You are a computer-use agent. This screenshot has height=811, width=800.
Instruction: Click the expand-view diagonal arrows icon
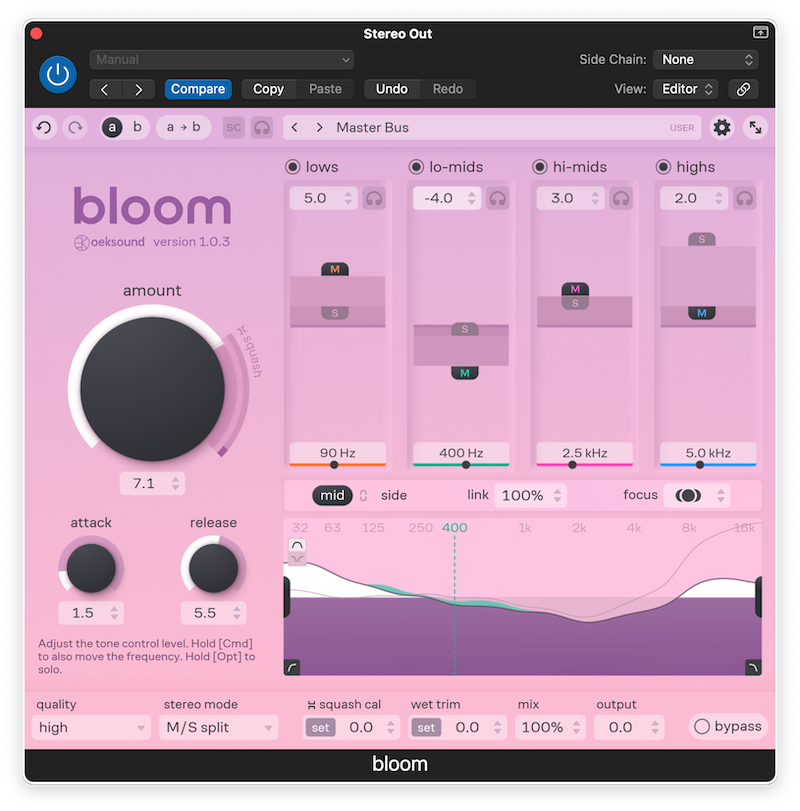[x=755, y=128]
